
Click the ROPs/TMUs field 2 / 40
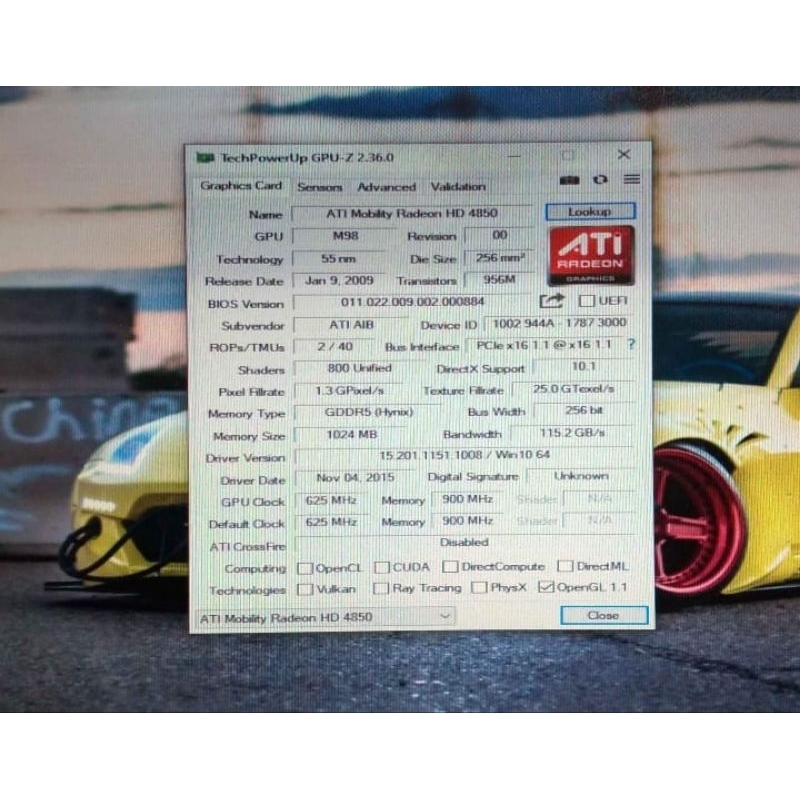pyautogui.click(x=335, y=347)
